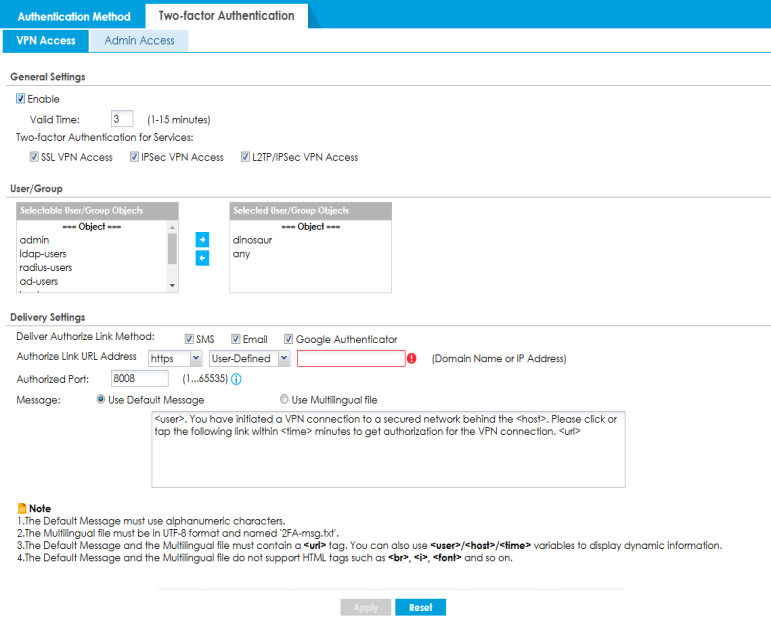Expand the User-Defined dropdown

[x=250, y=358]
